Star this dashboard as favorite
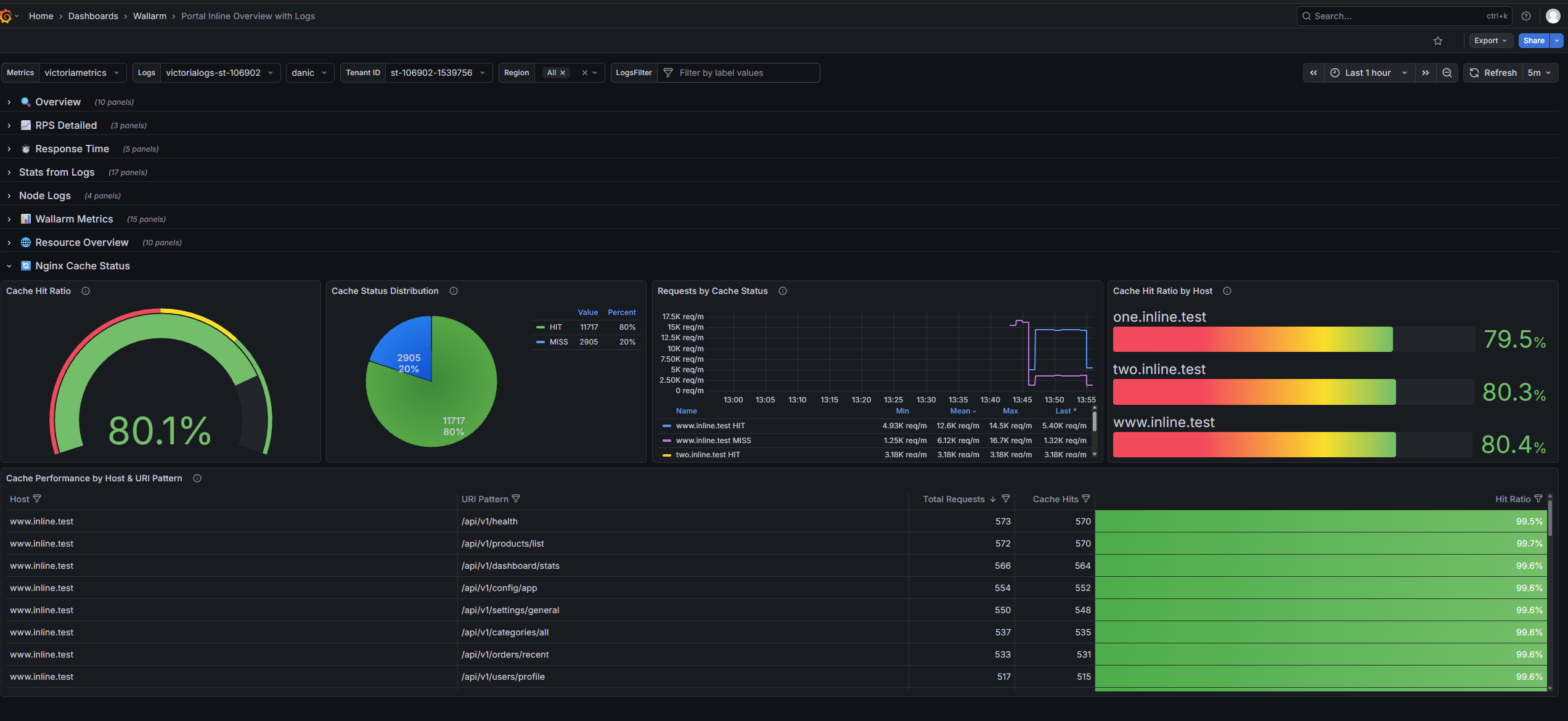Viewport: 1568px width, 721px height. pos(1438,41)
